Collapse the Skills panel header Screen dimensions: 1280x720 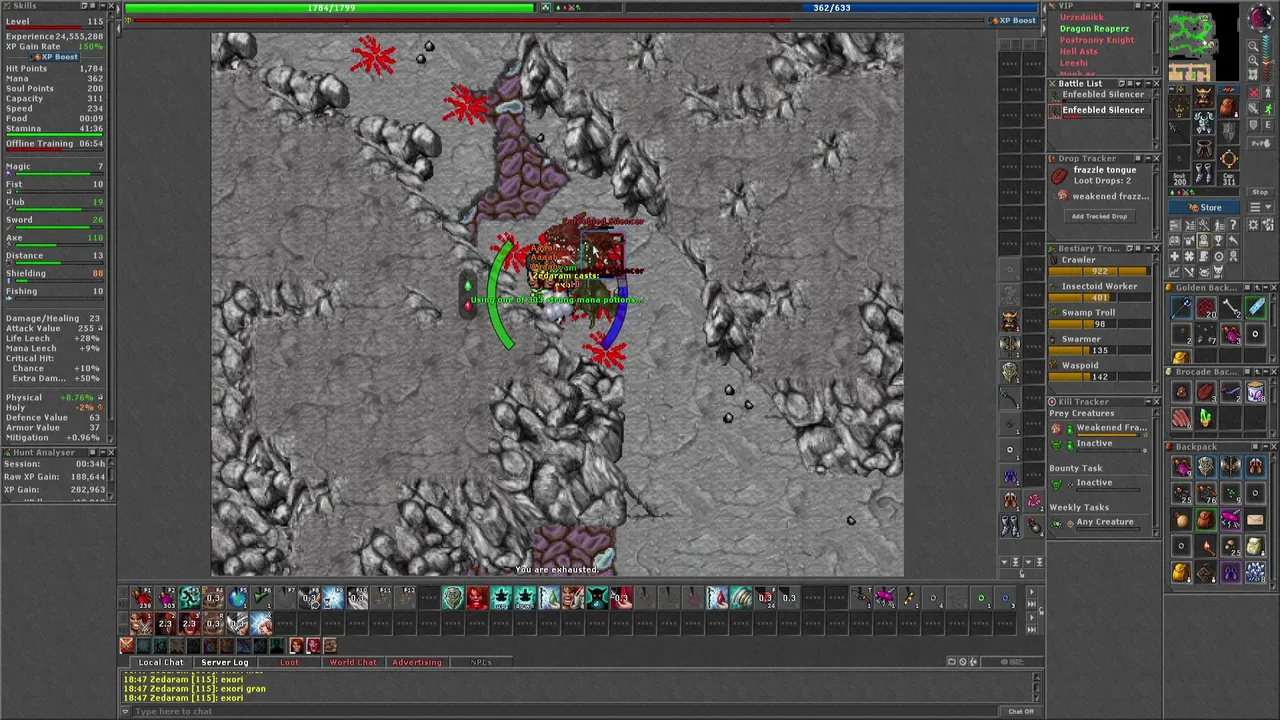coord(103,5)
